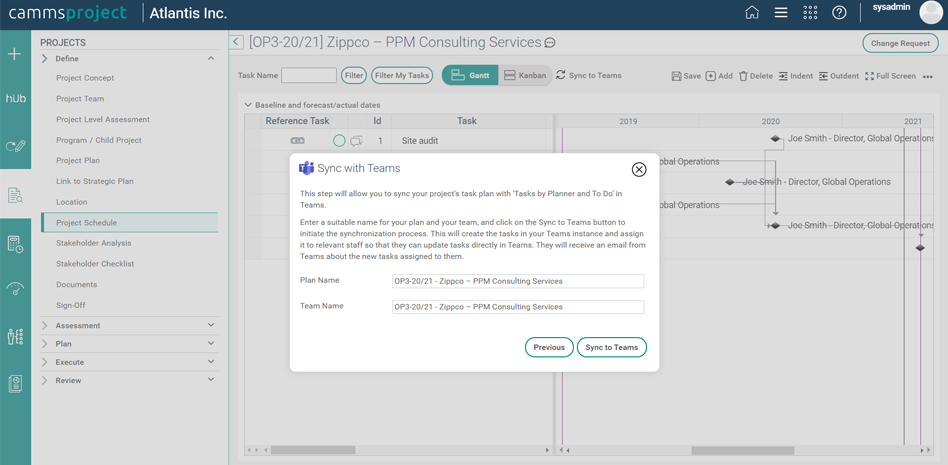
Task: Click the Gantt chart horizontal scrollbar
Action: click(744, 450)
